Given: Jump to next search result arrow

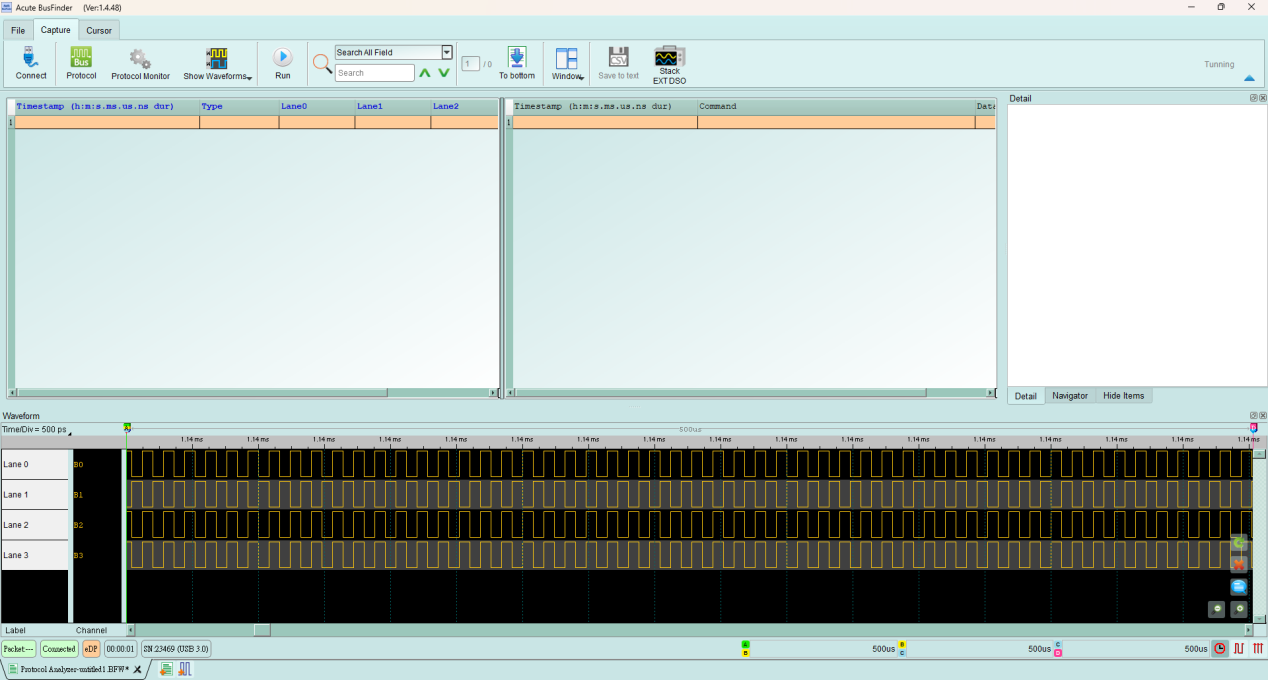Looking at the screenshot, I should pyautogui.click(x=444, y=73).
